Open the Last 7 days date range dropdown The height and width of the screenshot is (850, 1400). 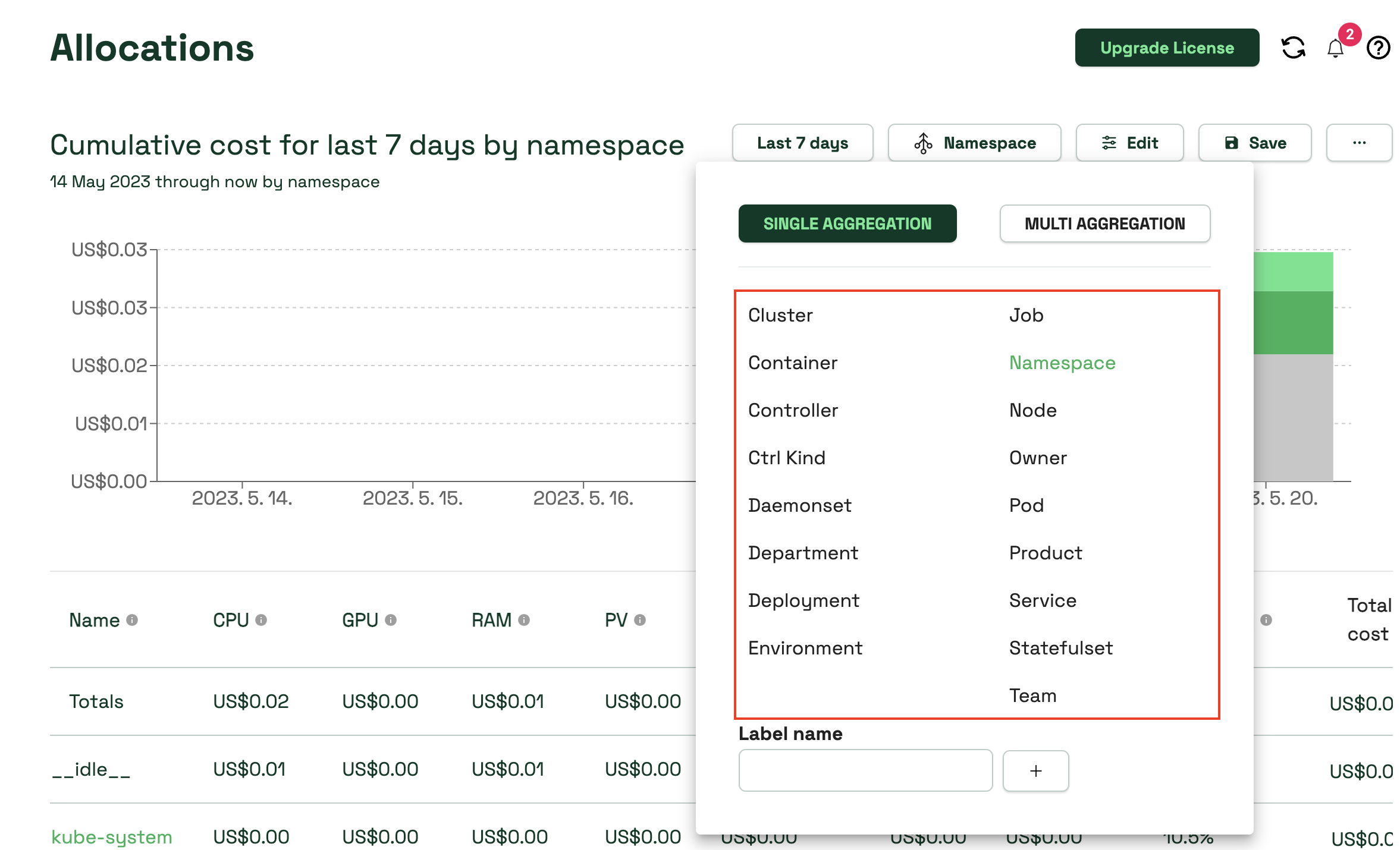click(802, 143)
